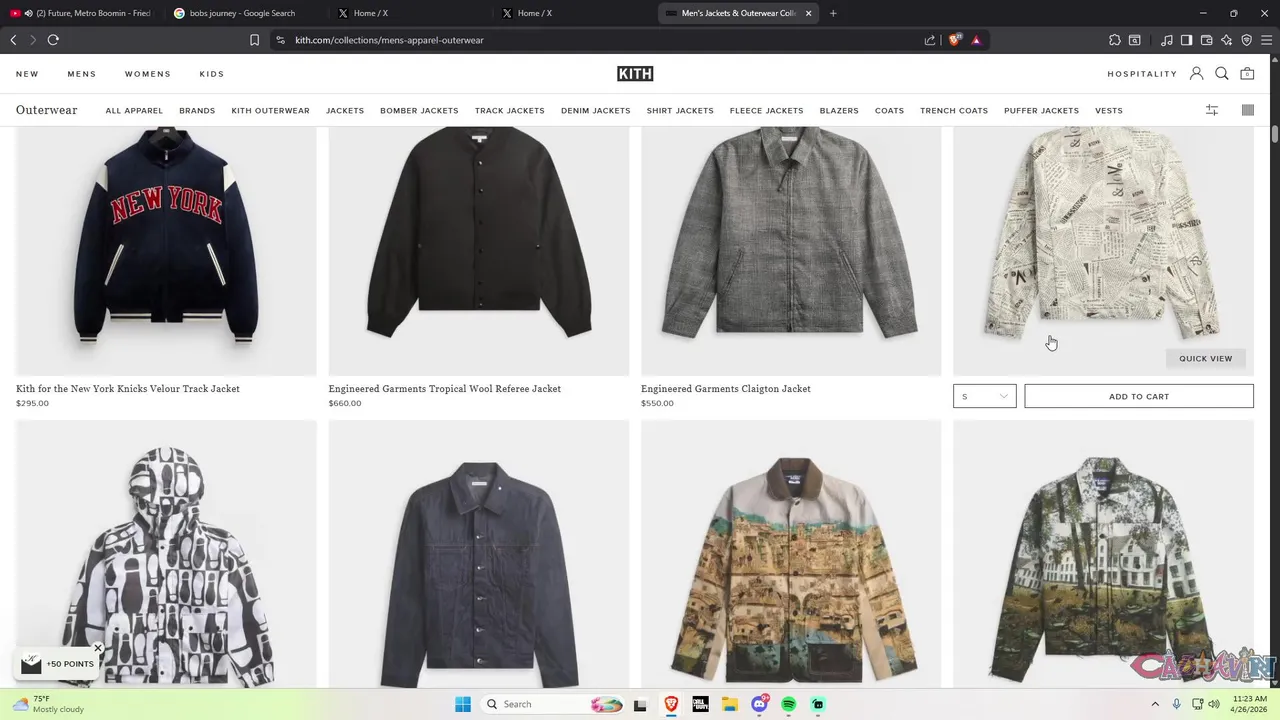Open File Explorer from the taskbar
The image size is (1280, 720).
click(730, 704)
